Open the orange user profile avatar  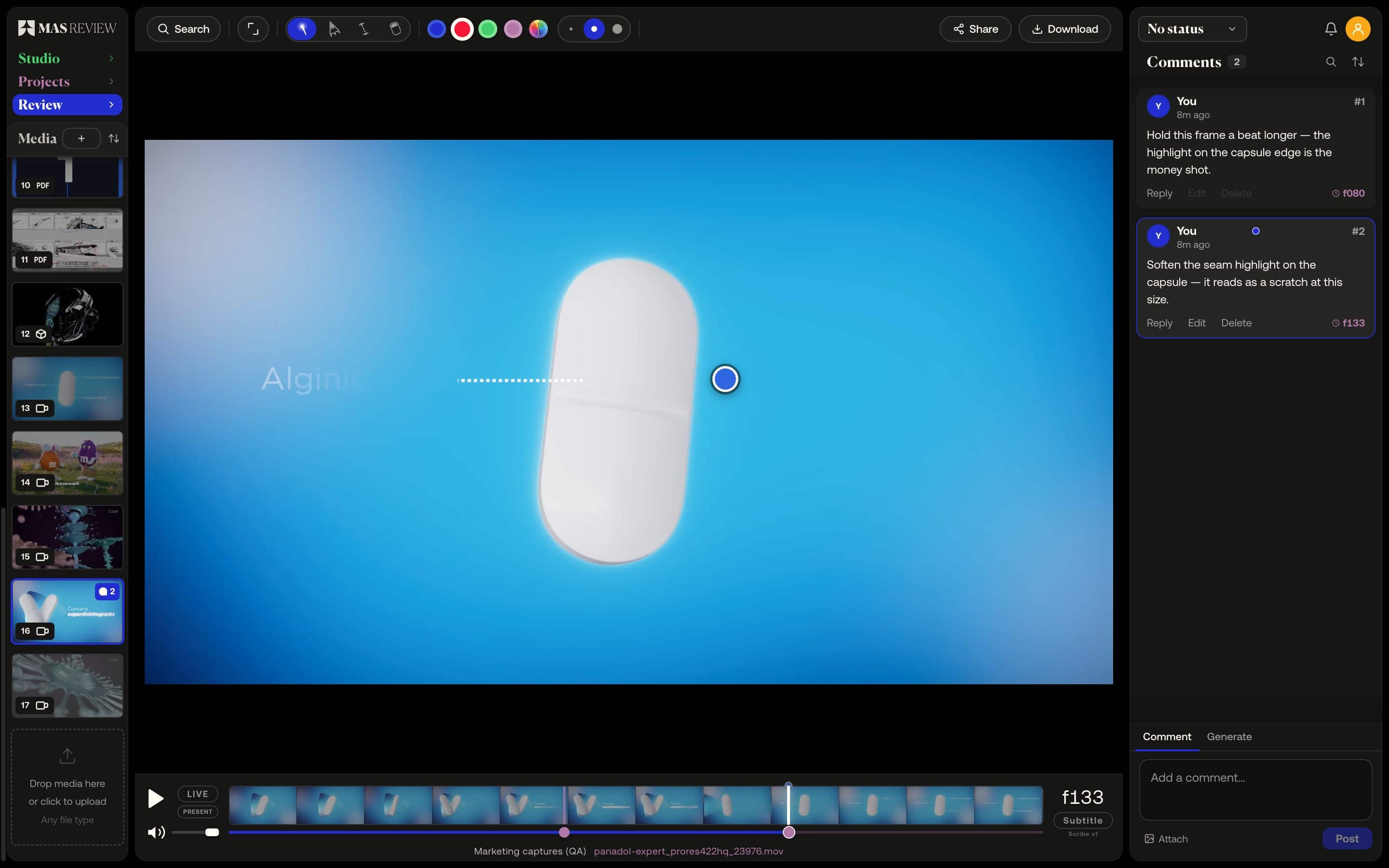(x=1358, y=29)
